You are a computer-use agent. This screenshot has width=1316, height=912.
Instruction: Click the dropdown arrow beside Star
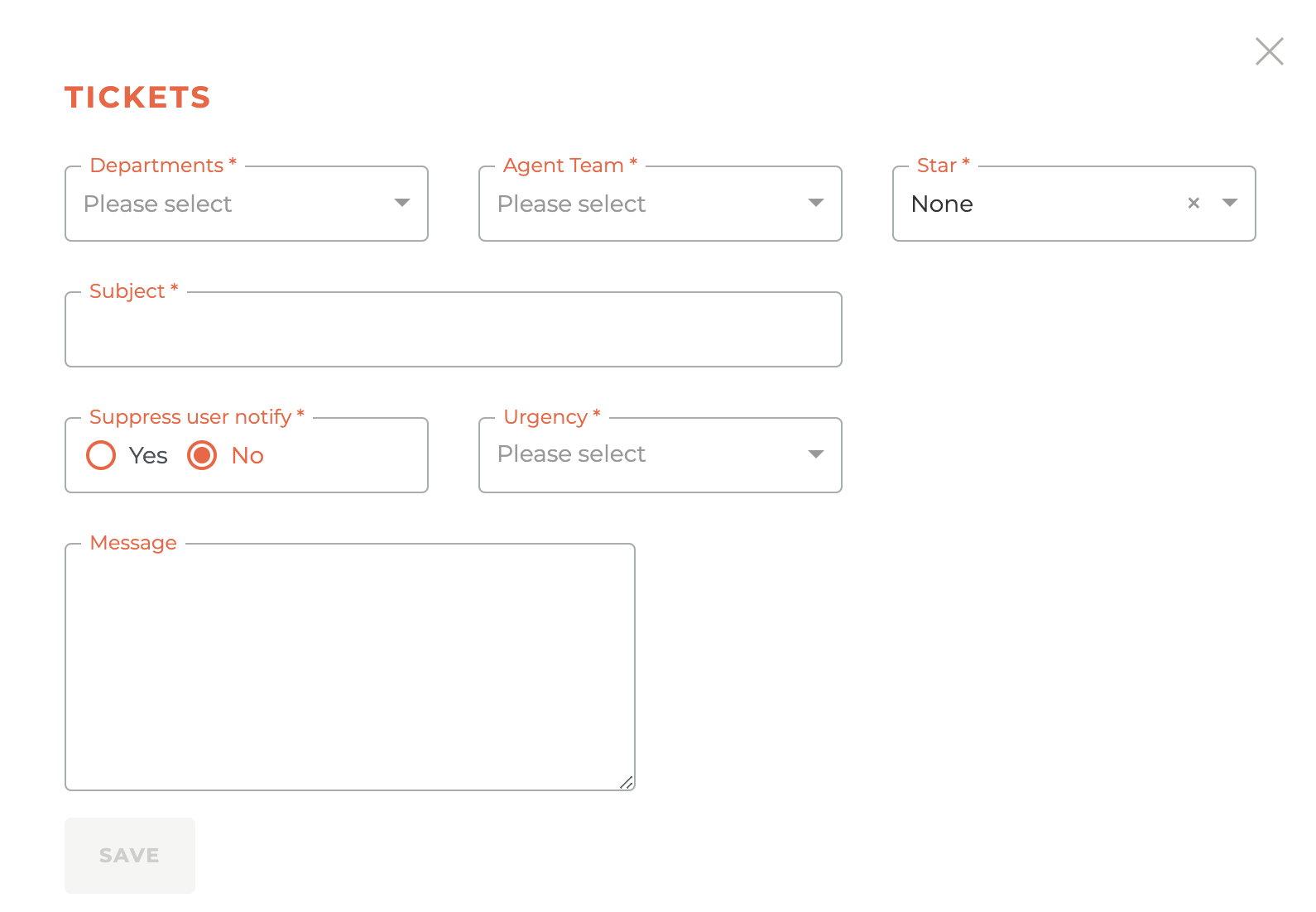click(x=1231, y=203)
